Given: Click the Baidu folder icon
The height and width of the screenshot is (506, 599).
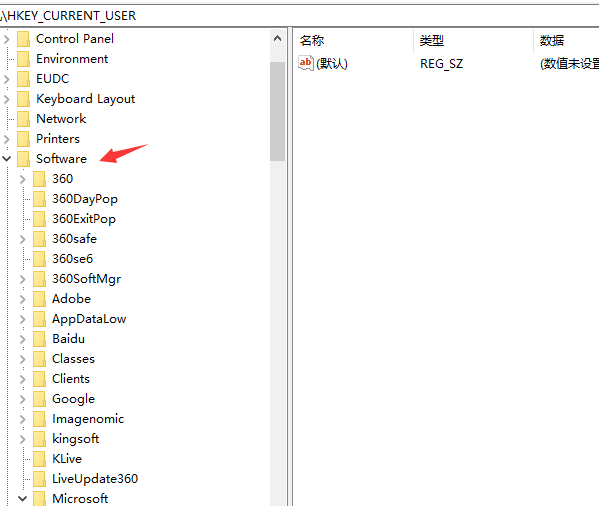Looking at the screenshot, I should [x=39, y=339].
